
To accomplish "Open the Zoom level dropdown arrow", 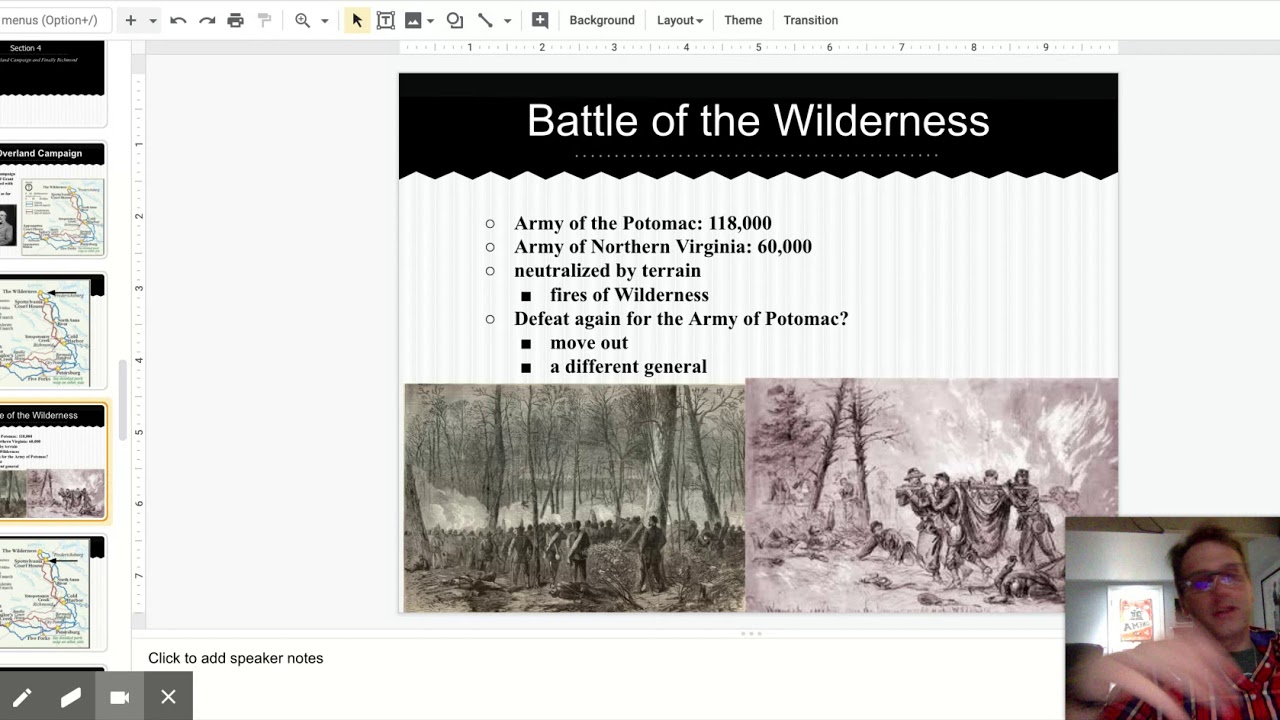I will (324, 20).
